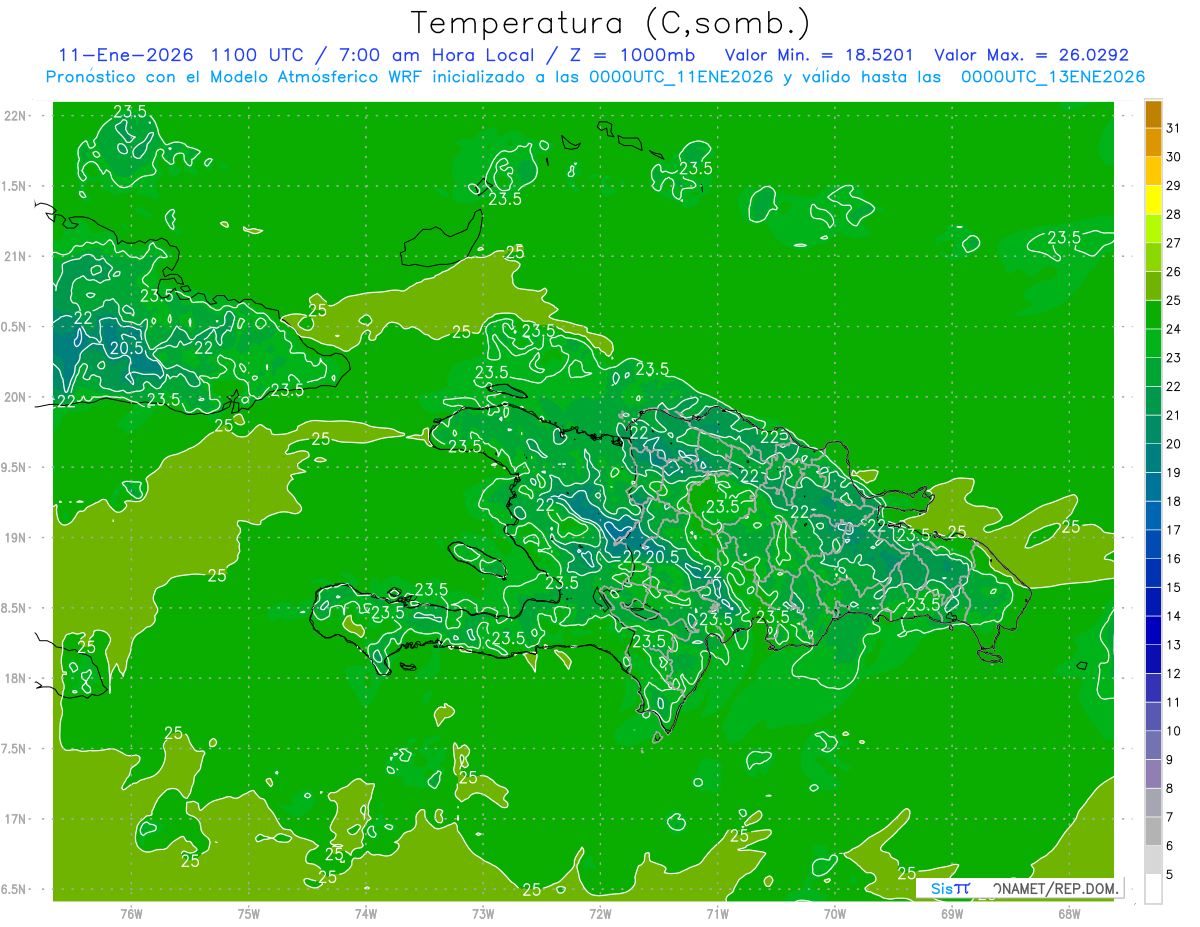The height and width of the screenshot is (927, 1200).
Task: Click the 22N latitude axis label
Action: (x=15, y=116)
